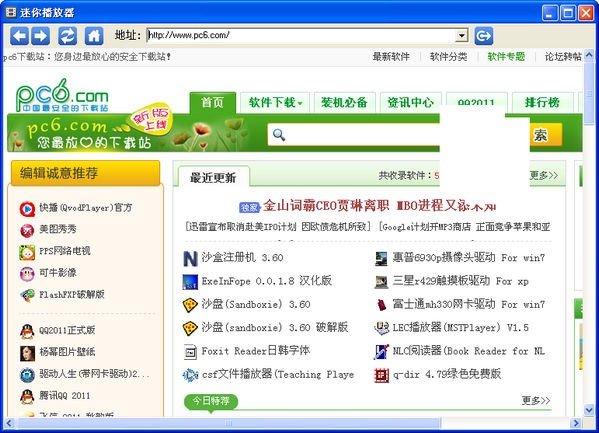
Task: Click the search magnifier icon
Action: click(x=279, y=135)
